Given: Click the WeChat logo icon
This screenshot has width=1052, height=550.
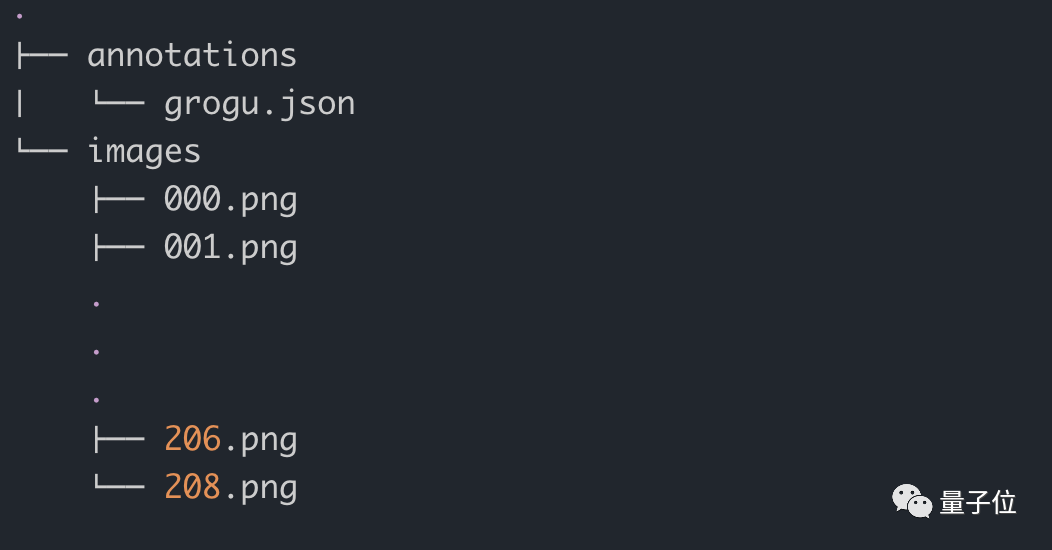Looking at the screenshot, I should [x=912, y=501].
